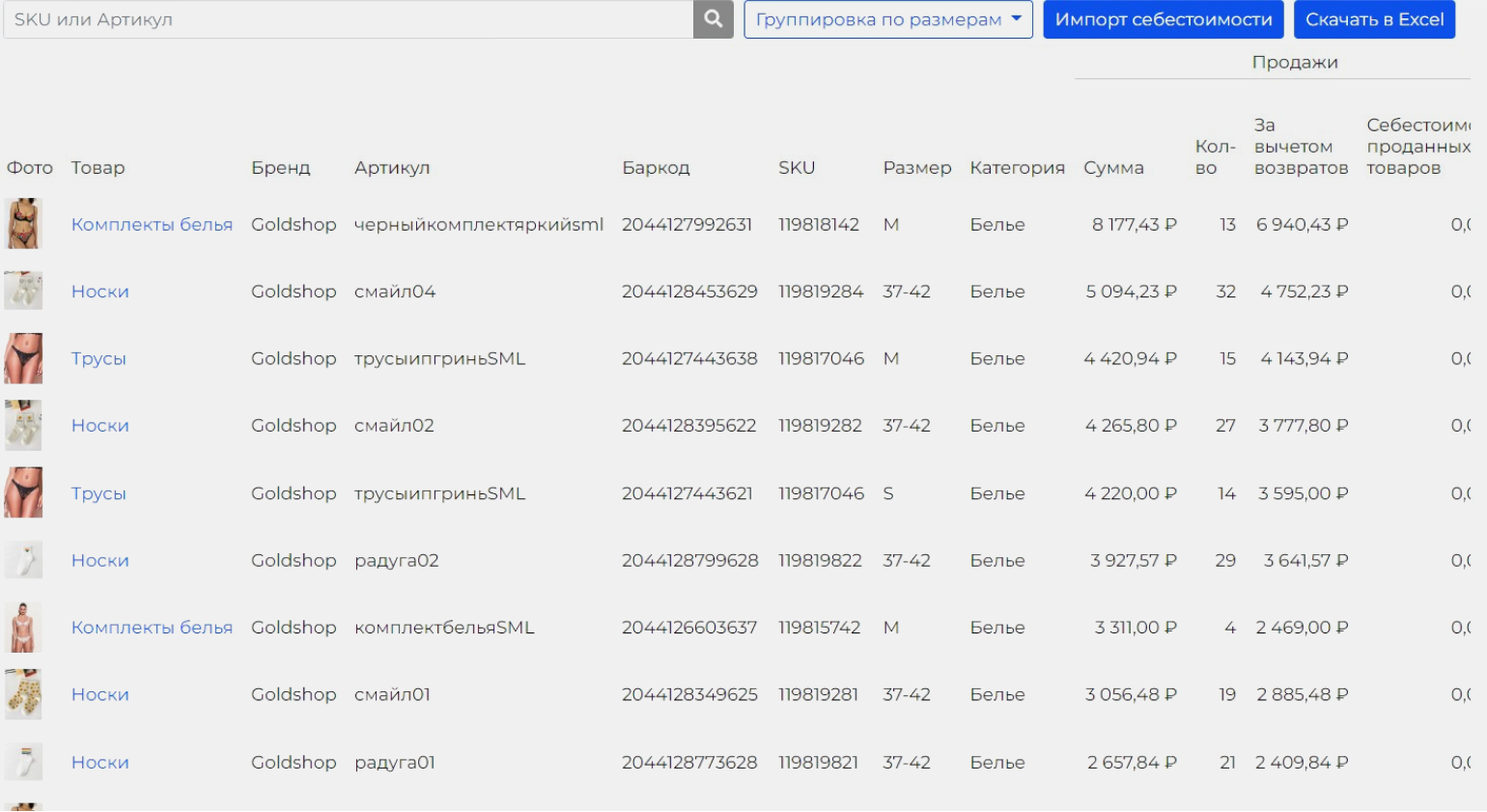Click the Бренд column header
1487x812 pixels.
280,168
